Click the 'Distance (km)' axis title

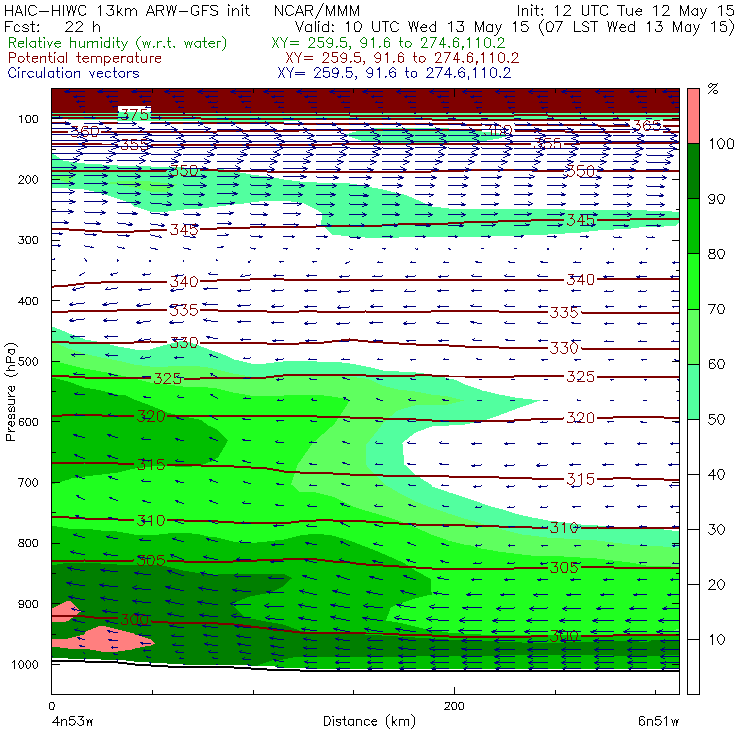[x=369, y=722]
